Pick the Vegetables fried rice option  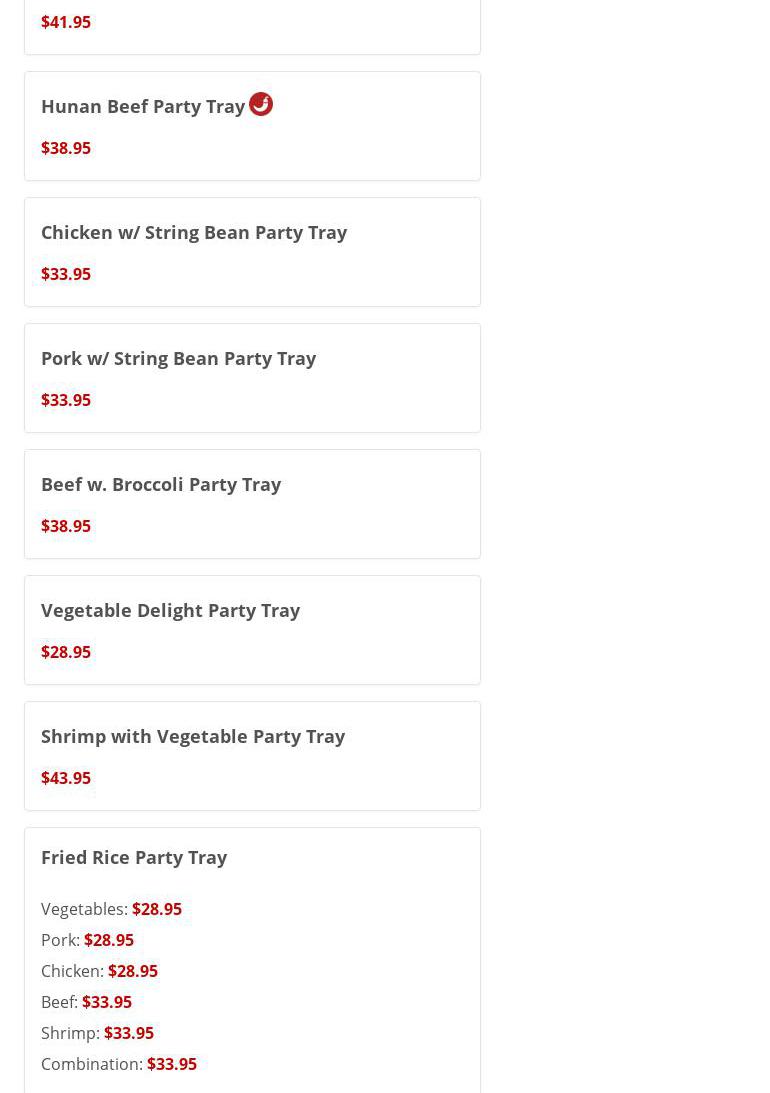click(x=111, y=909)
